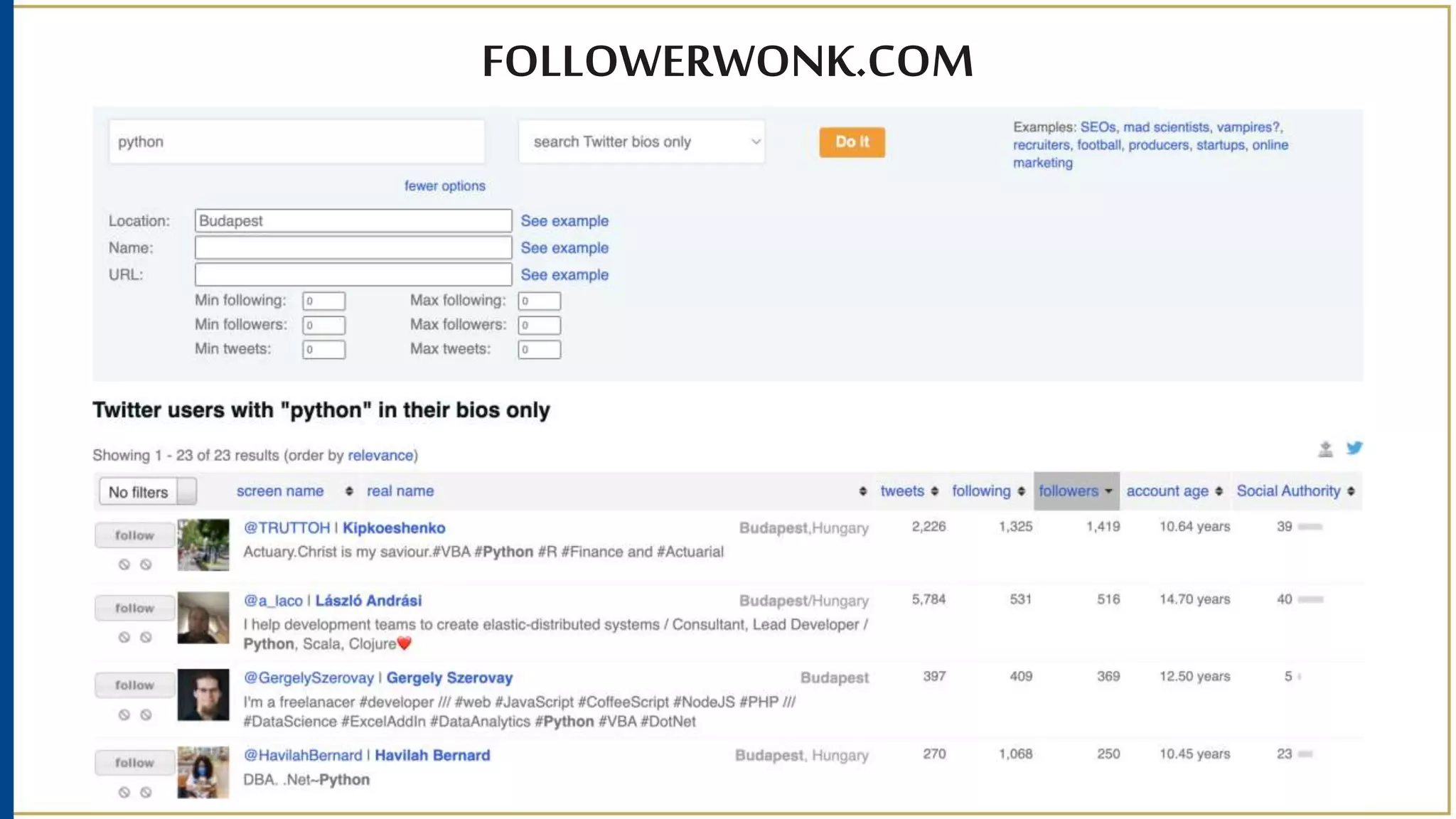Follow the a_laco account
The image size is (1456, 819).
coord(134,608)
